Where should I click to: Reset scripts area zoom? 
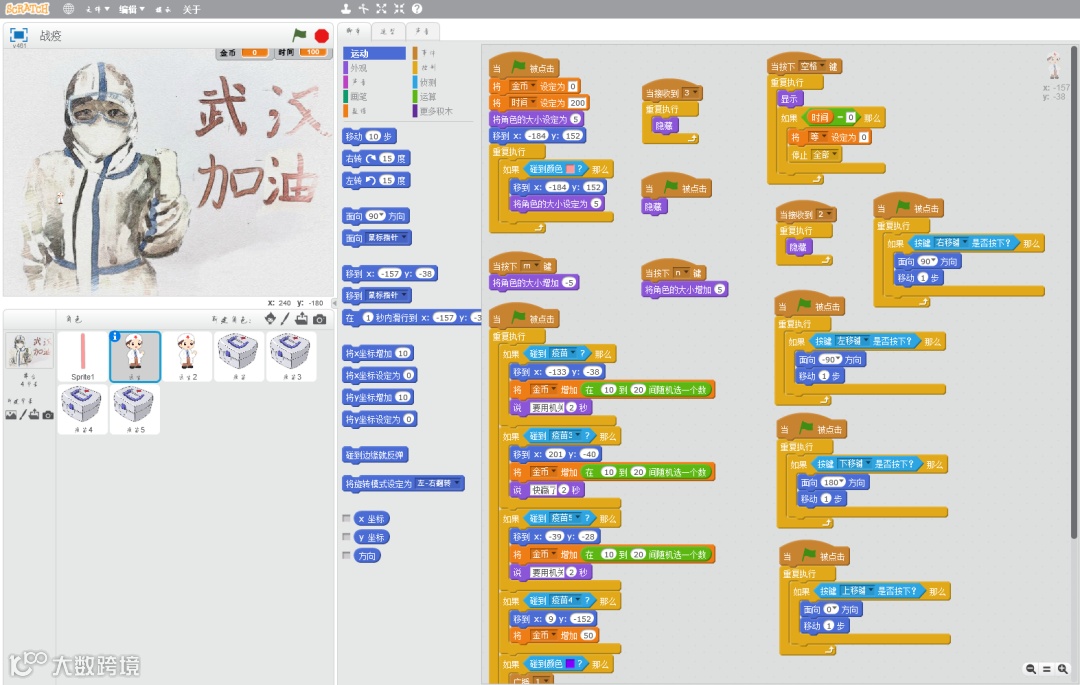[1046, 668]
